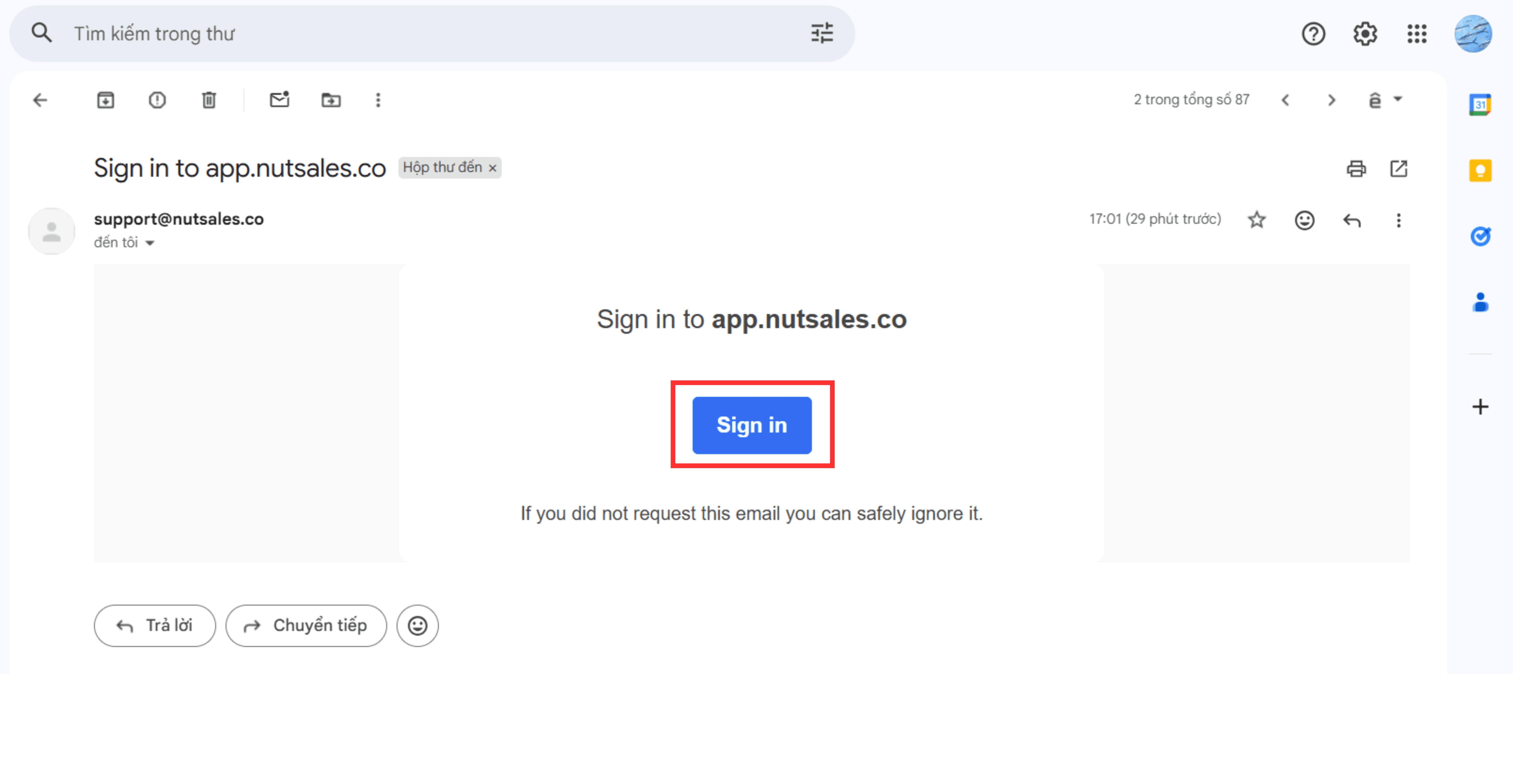Print the email using the printer icon
Image resolution: width=1513 pixels, height=784 pixels.
click(1356, 169)
